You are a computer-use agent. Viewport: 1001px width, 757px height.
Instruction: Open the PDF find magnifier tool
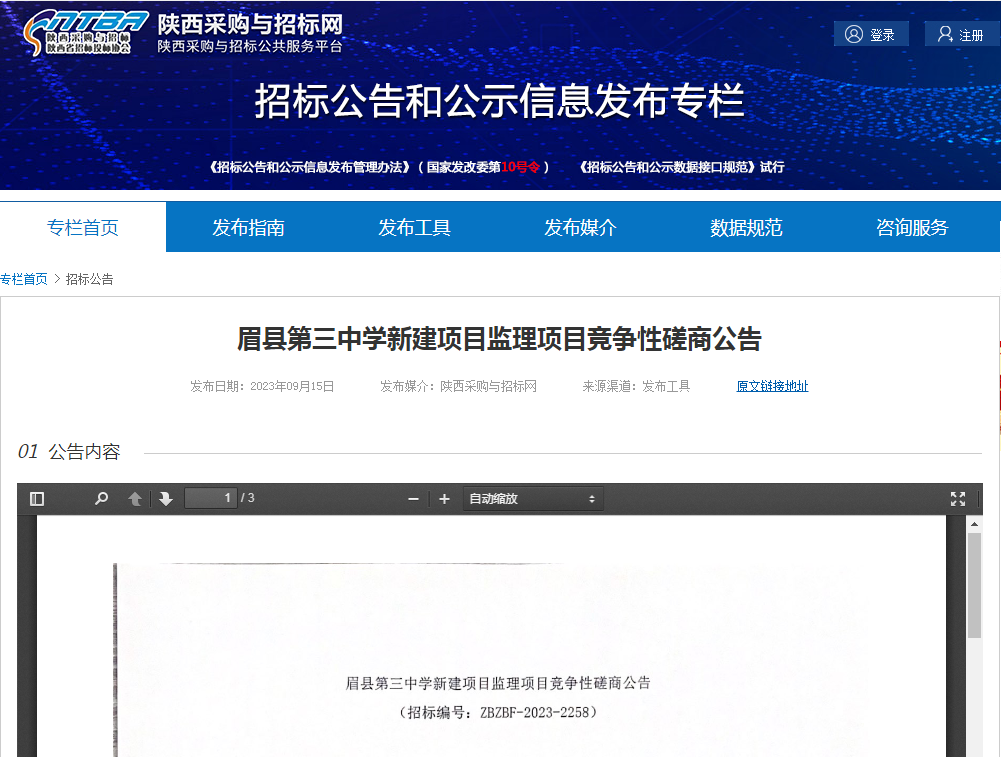tap(101, 498)
